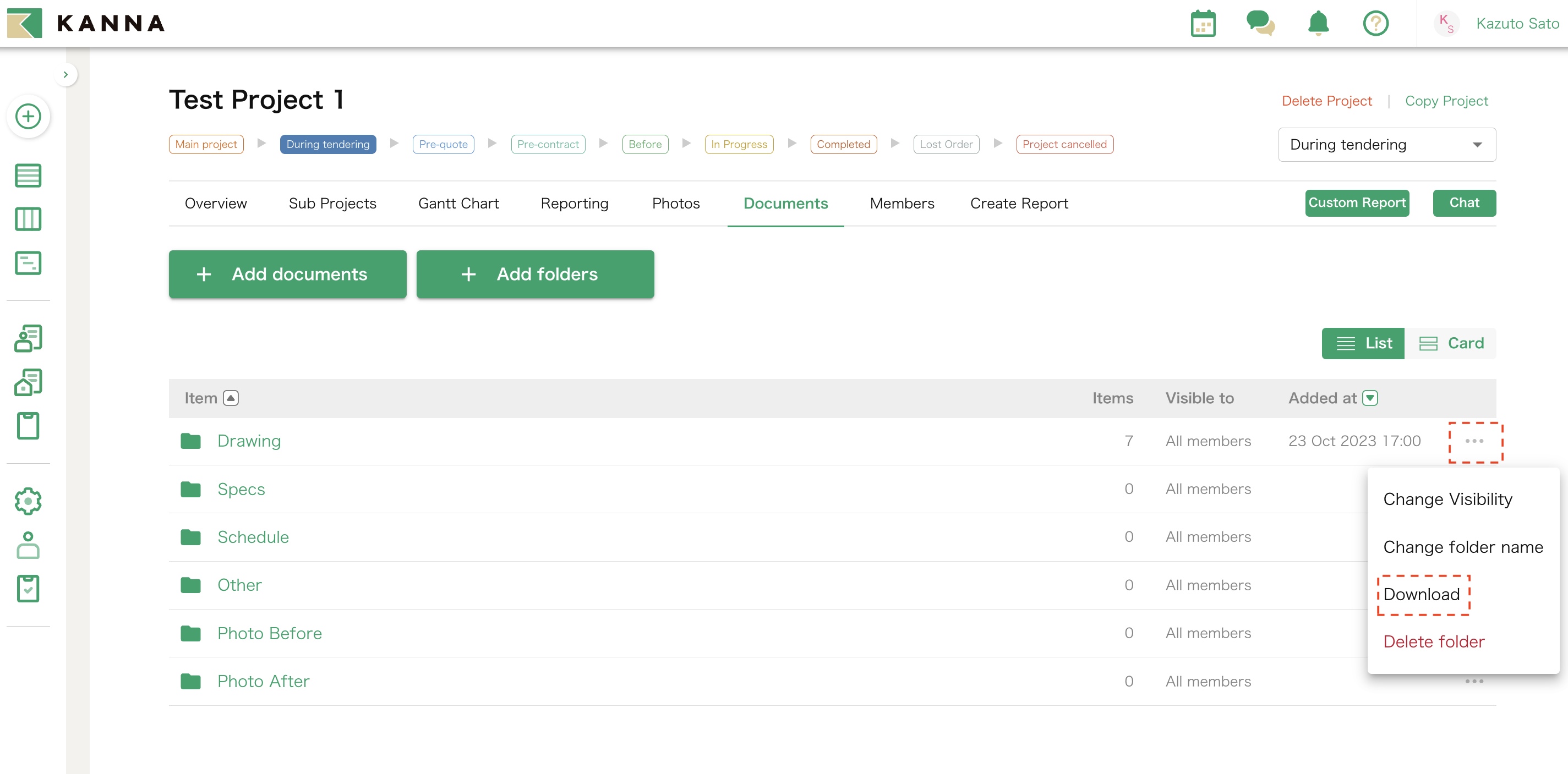Image resolution: width=1568 pixels, height=774 pixels.
Task: Expand the sidebar with chevron arrow
Action: point(65,75)
